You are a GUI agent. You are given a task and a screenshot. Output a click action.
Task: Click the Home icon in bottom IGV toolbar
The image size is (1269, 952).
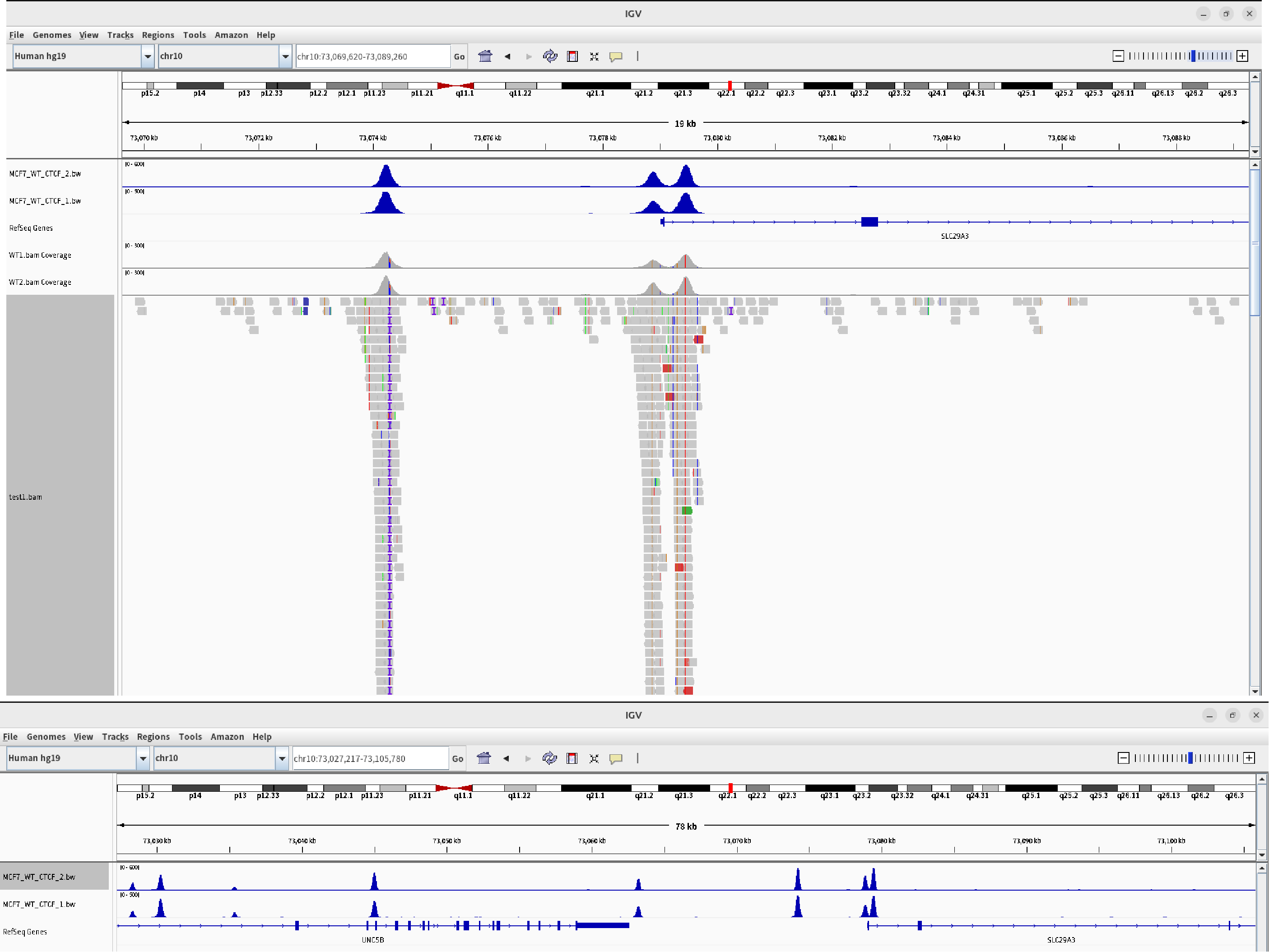tap(483, 758)
